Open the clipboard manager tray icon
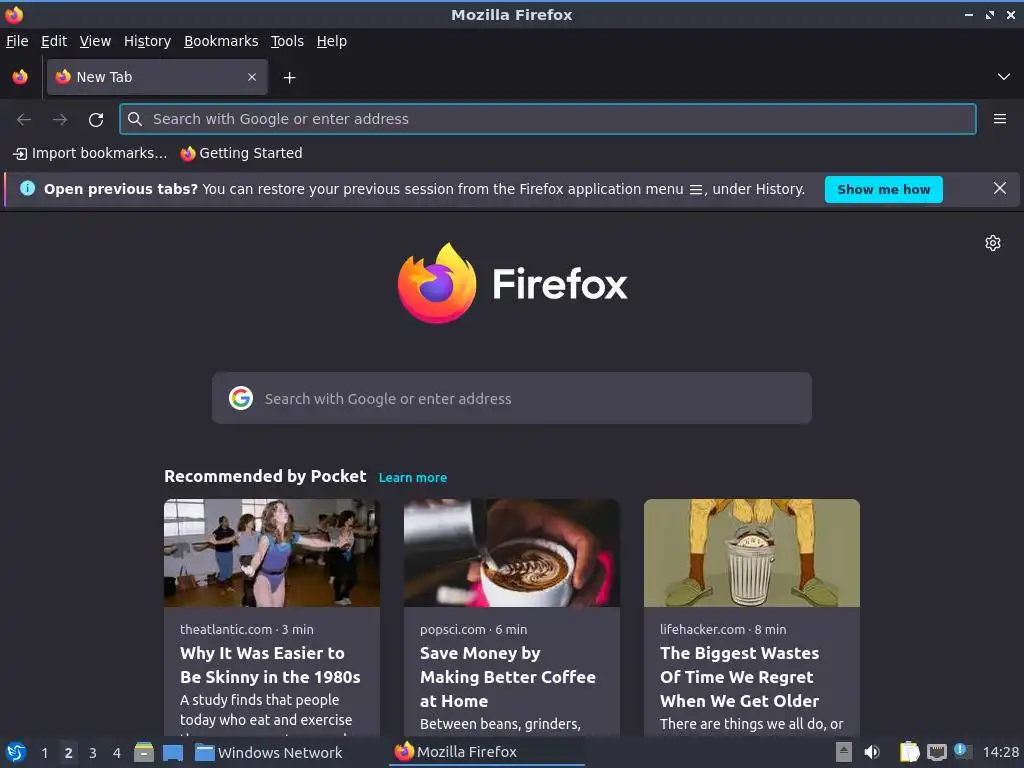The height and width of the screenshot is (768, 1024). coord(909,752)
